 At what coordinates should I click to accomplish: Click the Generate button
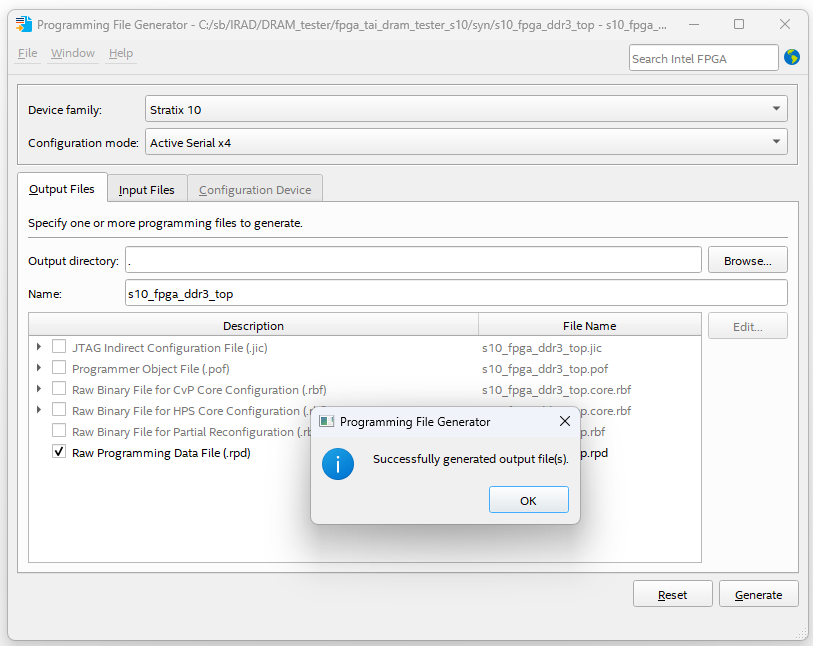click(758, 593)
